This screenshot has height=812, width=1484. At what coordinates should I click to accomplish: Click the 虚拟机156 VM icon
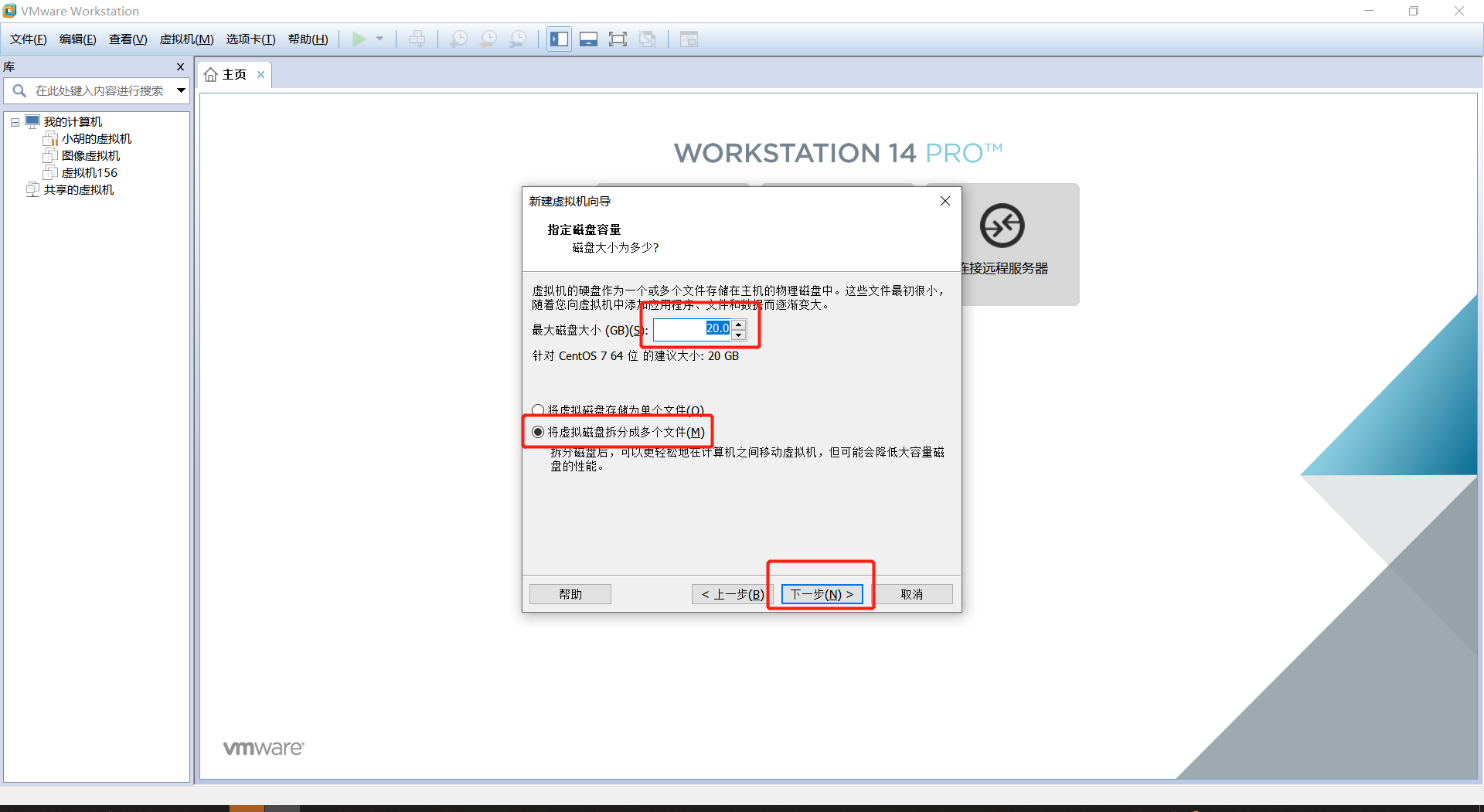click(50, 173)
